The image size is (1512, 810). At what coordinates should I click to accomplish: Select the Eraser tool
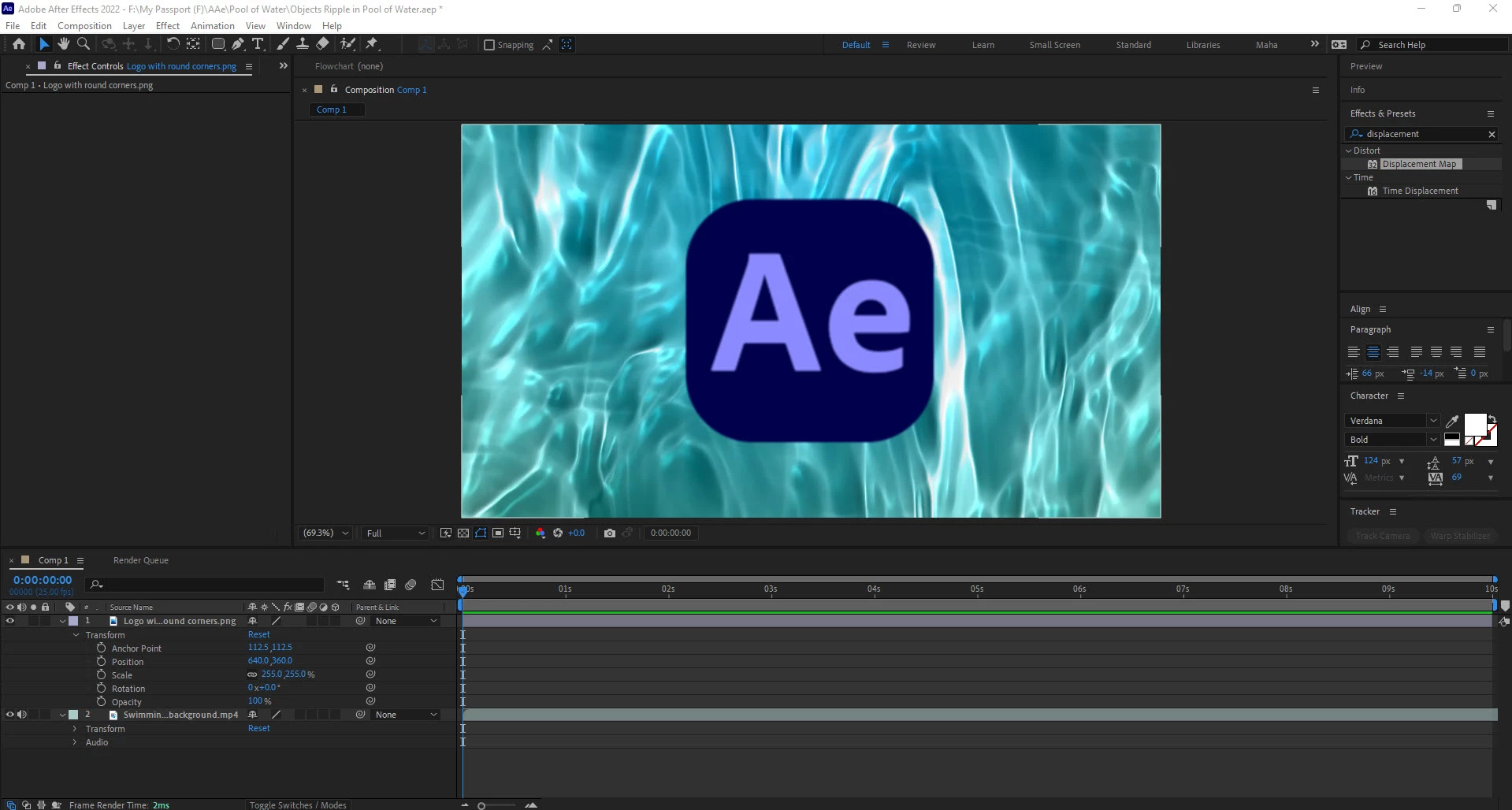tap(322, 45)
